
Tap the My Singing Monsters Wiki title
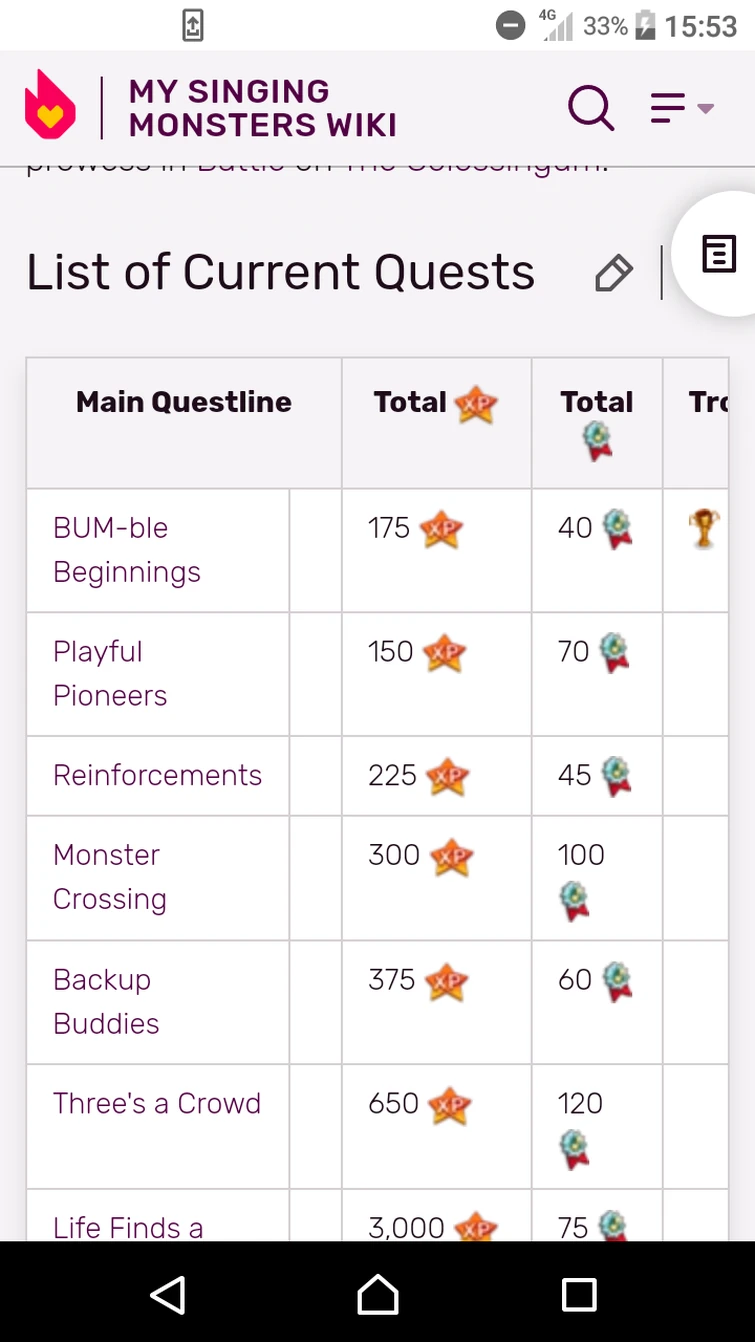(x=262, y=108)
